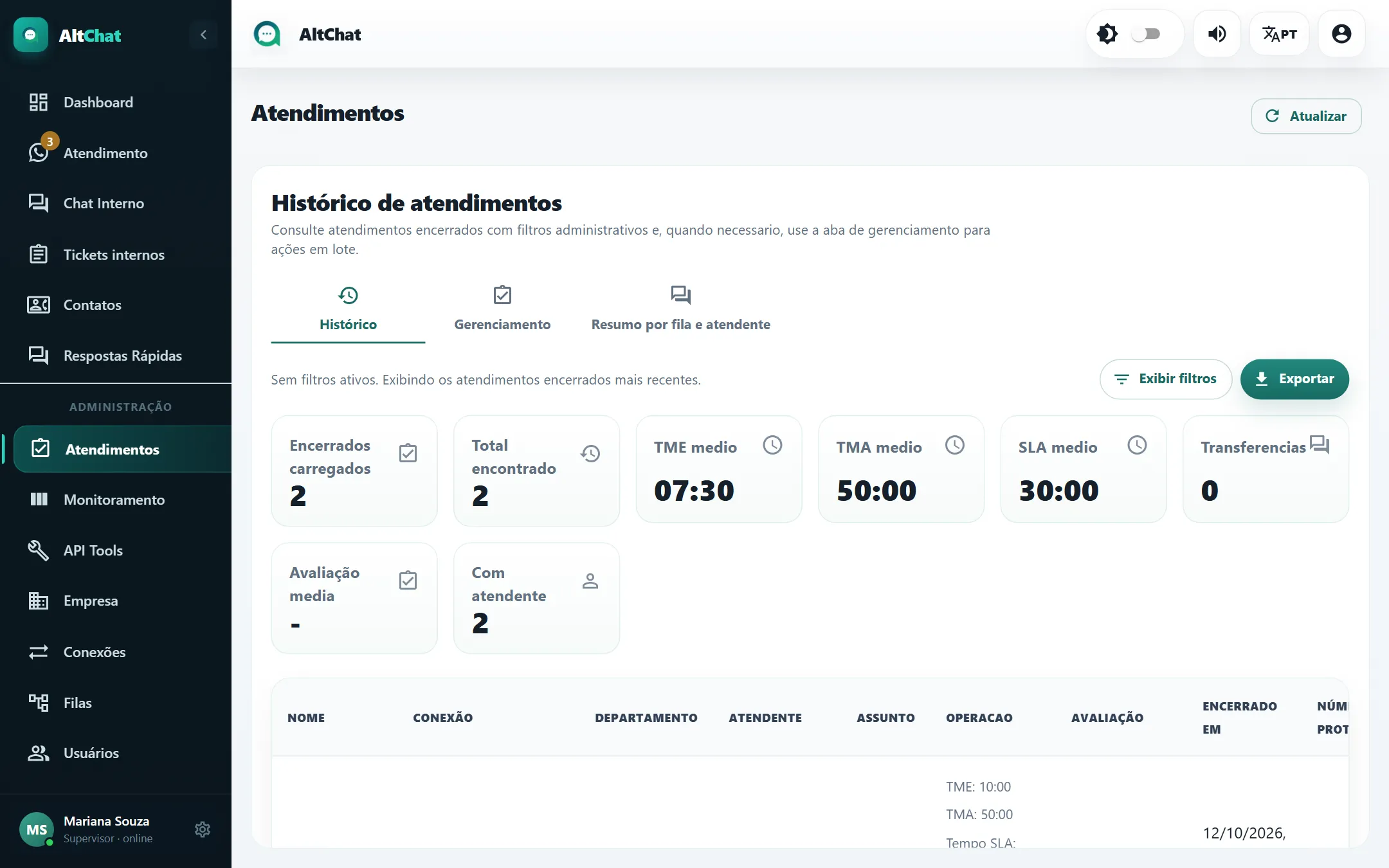Open settings gear beside Mariana Souza
1389x868 pixels.
click(203, 829)
